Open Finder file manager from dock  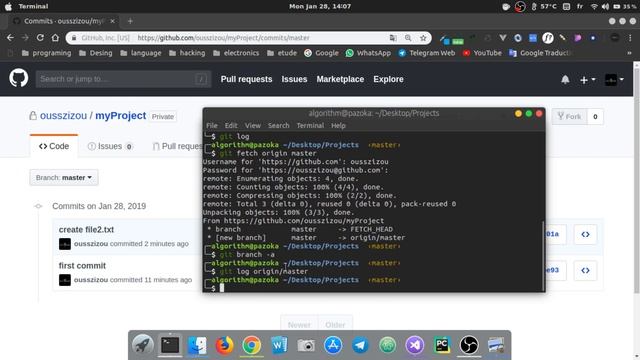click(x=197, y=345)
